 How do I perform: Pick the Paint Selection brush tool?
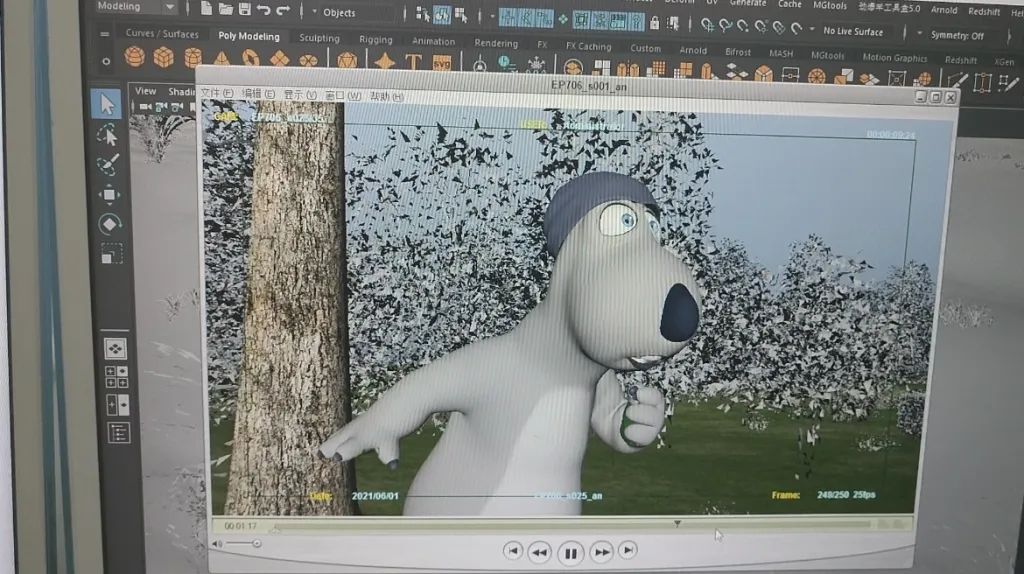[108, 164]
